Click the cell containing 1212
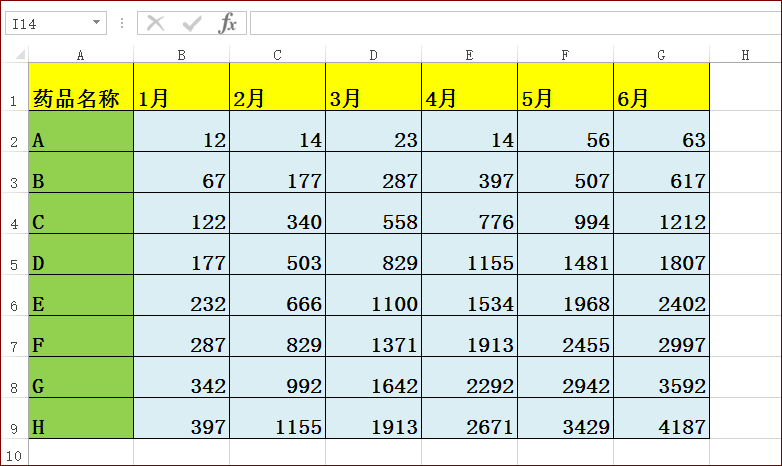The width and height of the screenshot is (782, 466). point(661,213)
